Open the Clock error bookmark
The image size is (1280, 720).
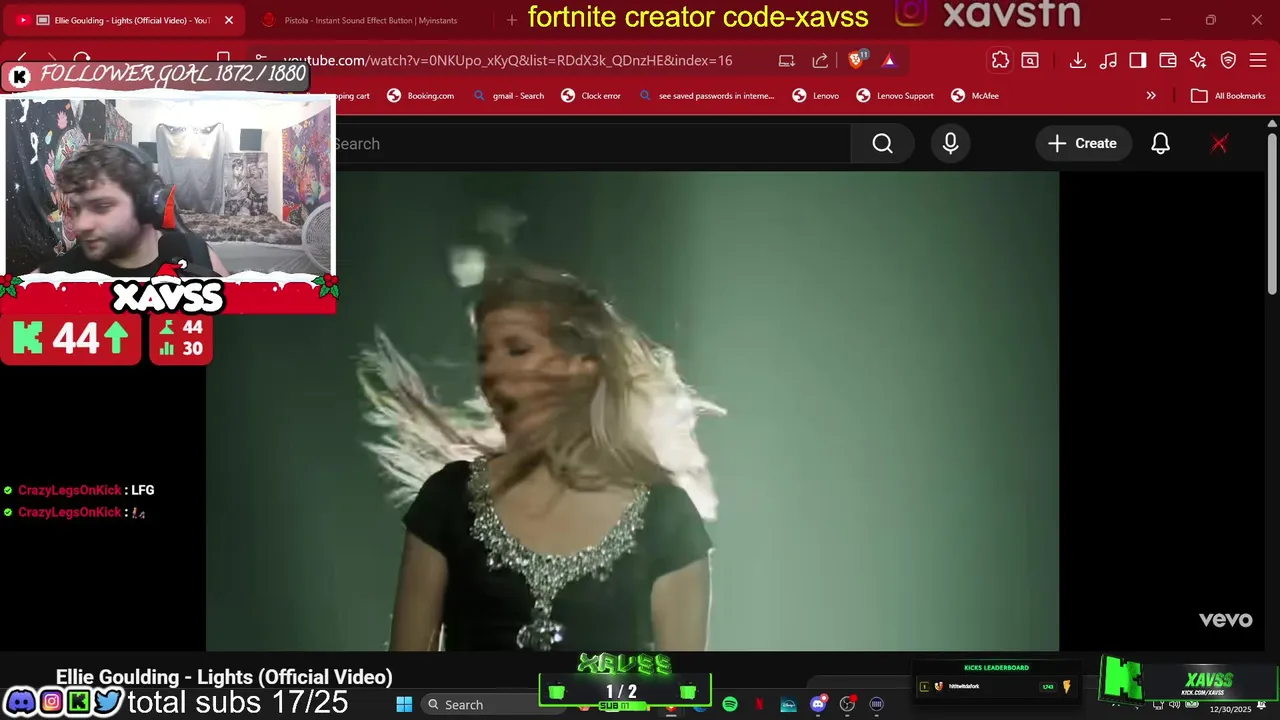591,96
